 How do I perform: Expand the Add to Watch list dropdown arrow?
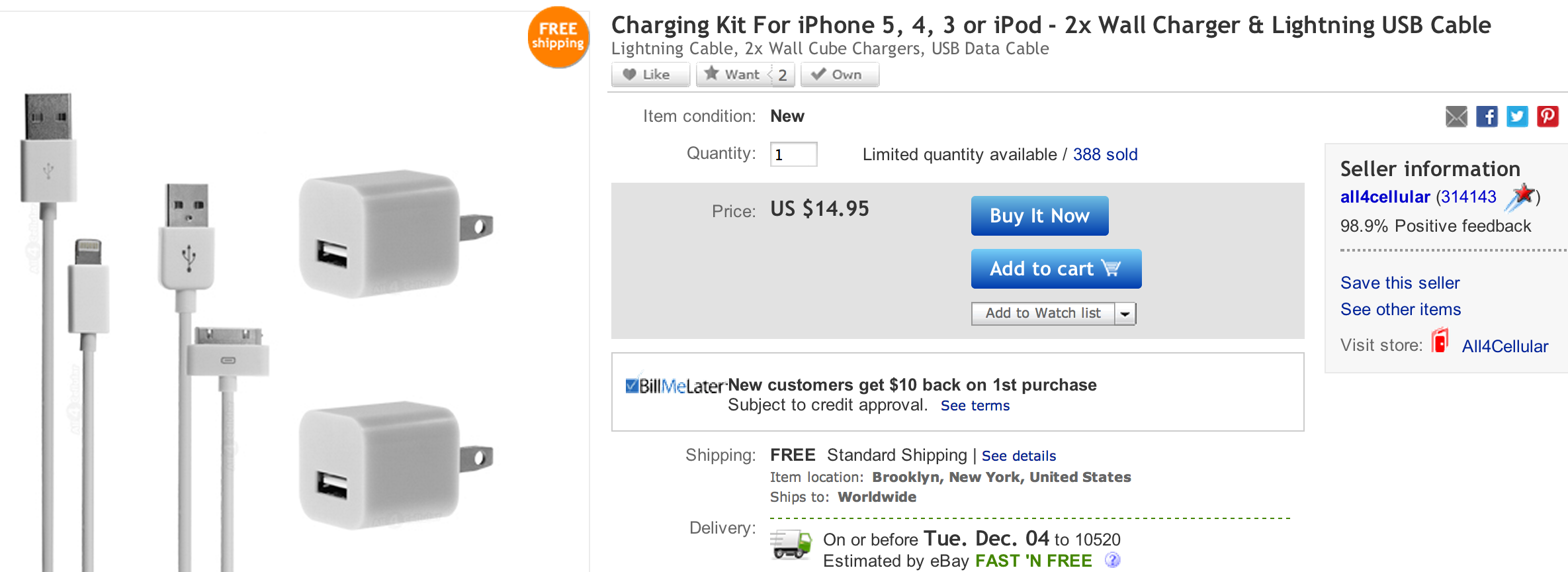click(x=1125, y=314)
